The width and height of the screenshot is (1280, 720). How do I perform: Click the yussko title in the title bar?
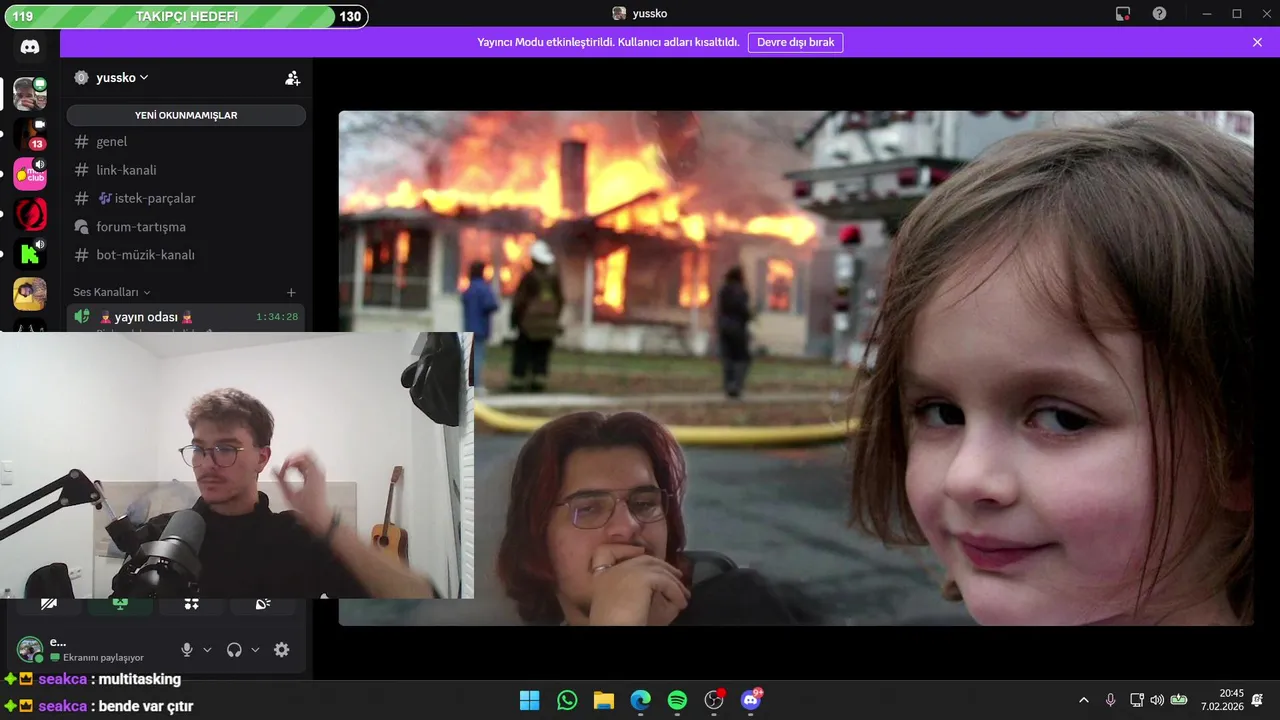pyautogui.click(x=650, y=14)
